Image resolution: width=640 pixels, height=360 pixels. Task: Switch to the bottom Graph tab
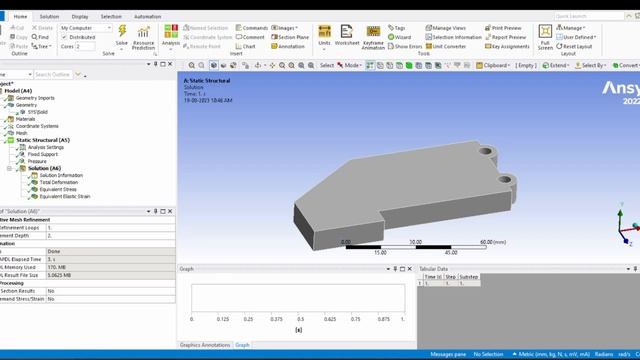click(x=242, y=345)
